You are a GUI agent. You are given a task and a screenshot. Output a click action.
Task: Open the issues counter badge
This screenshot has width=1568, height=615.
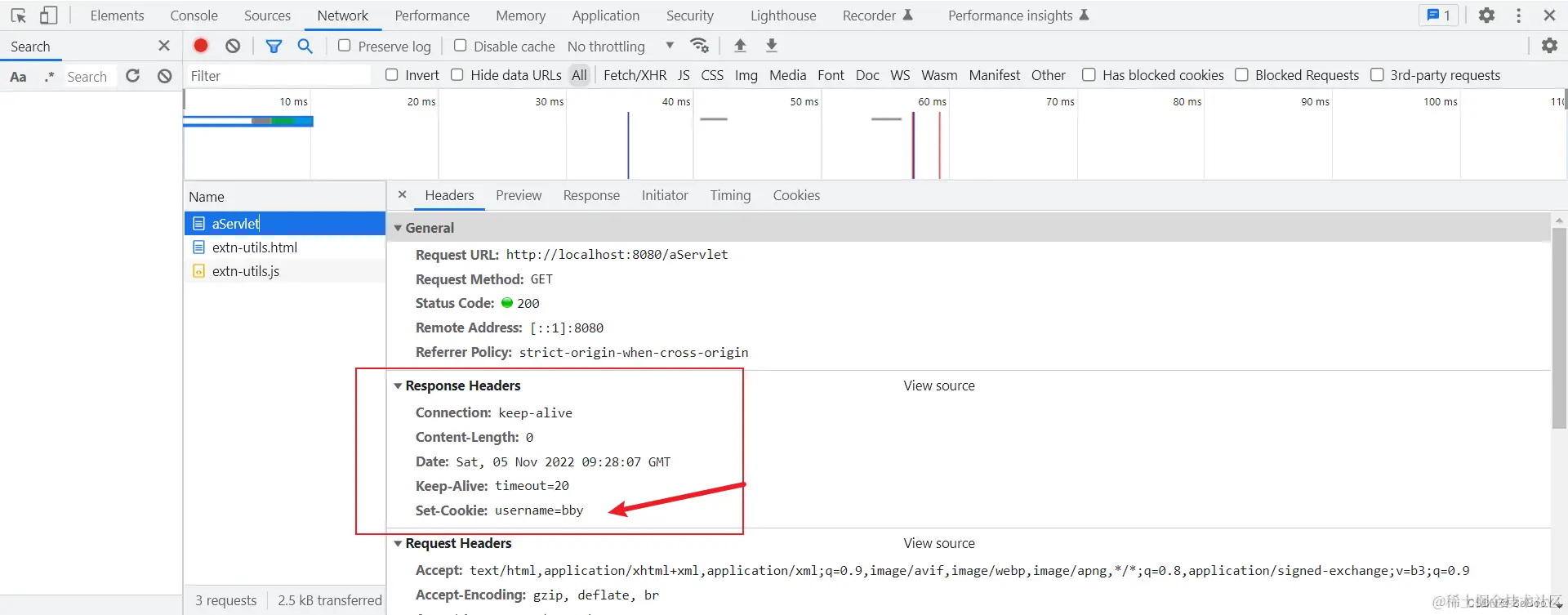1439,16
